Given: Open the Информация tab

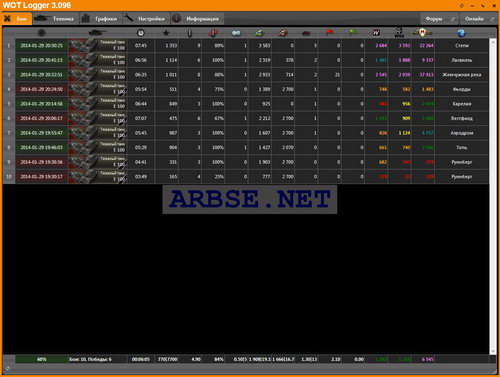Looking at the screenshot, I should click(197, 19).
